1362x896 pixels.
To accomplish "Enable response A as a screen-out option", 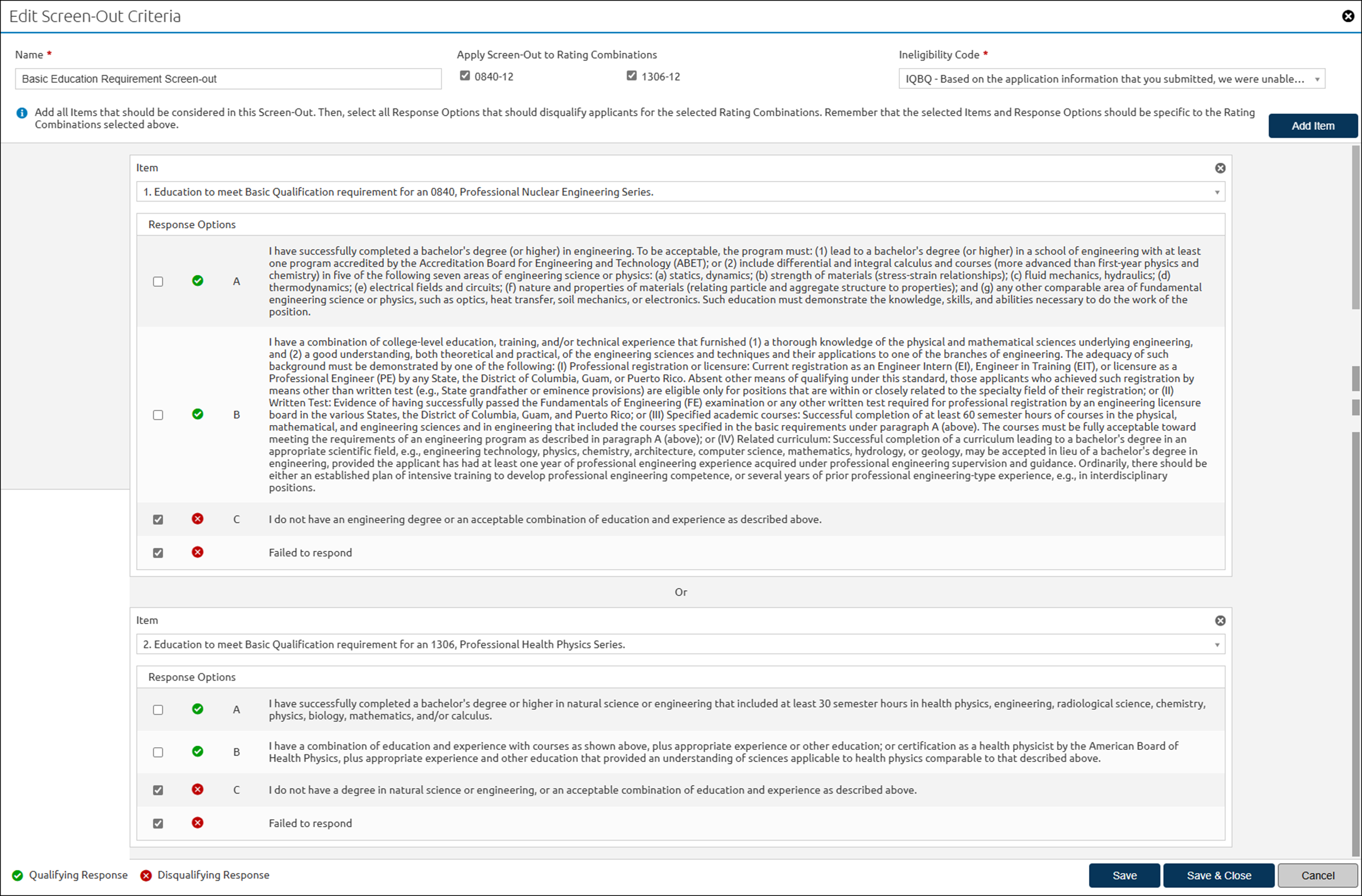I will 158,281.
